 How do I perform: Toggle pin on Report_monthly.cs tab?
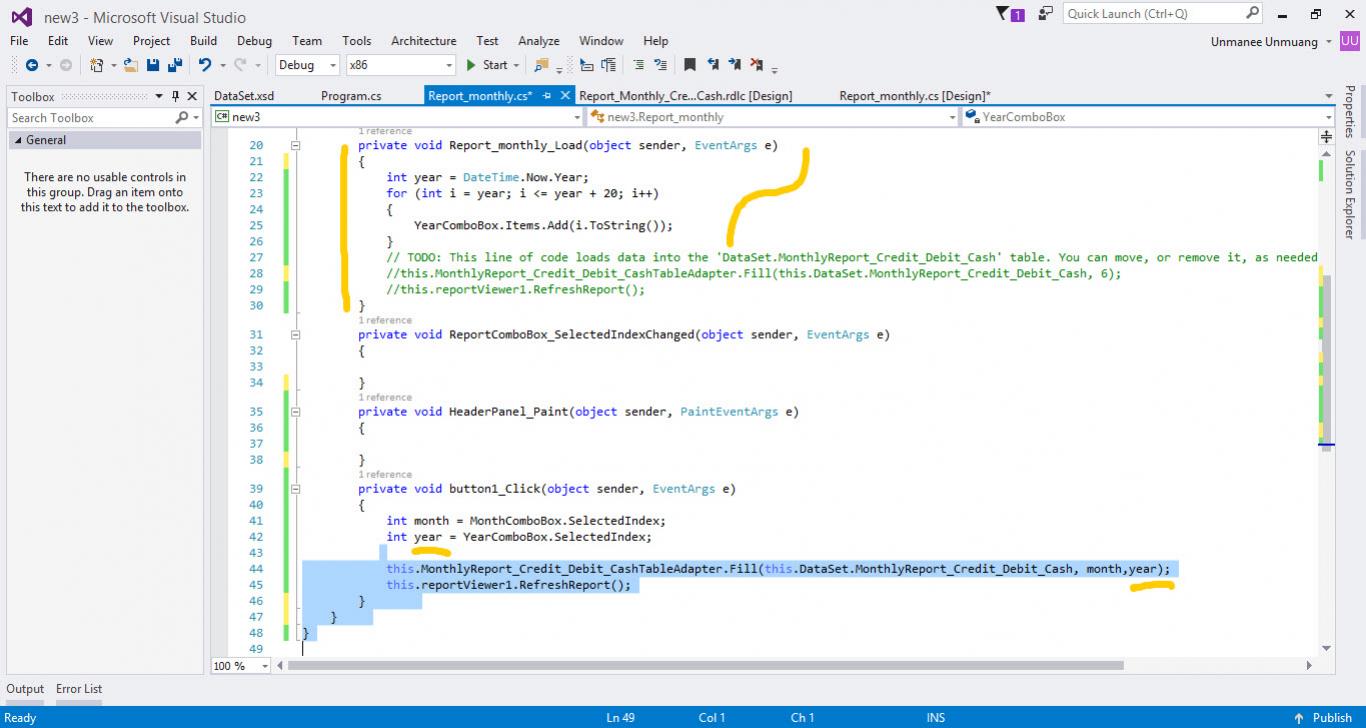pyautogui.click(x=547, y=96)
